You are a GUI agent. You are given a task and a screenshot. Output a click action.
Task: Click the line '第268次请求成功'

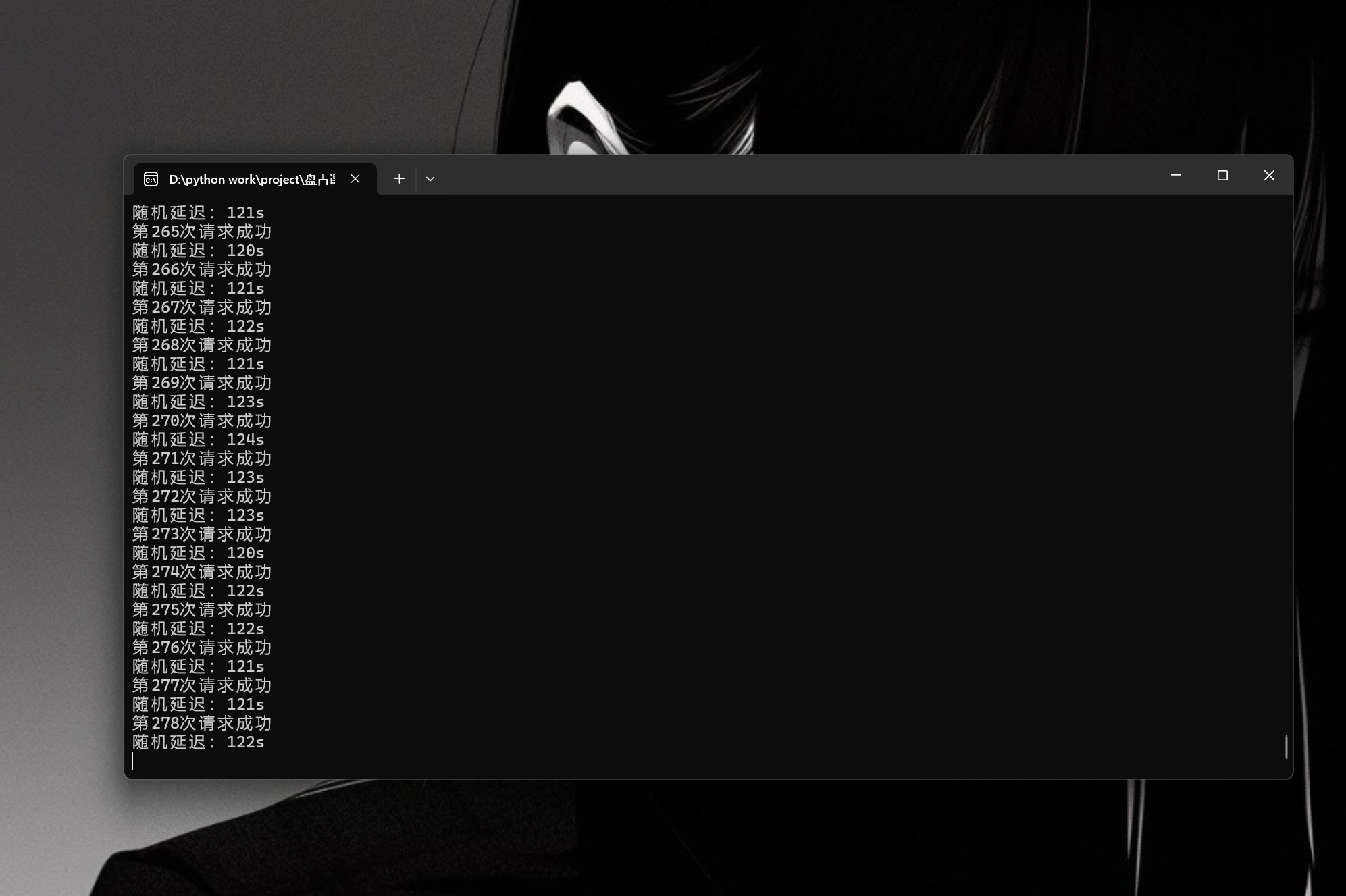point(201,346)
